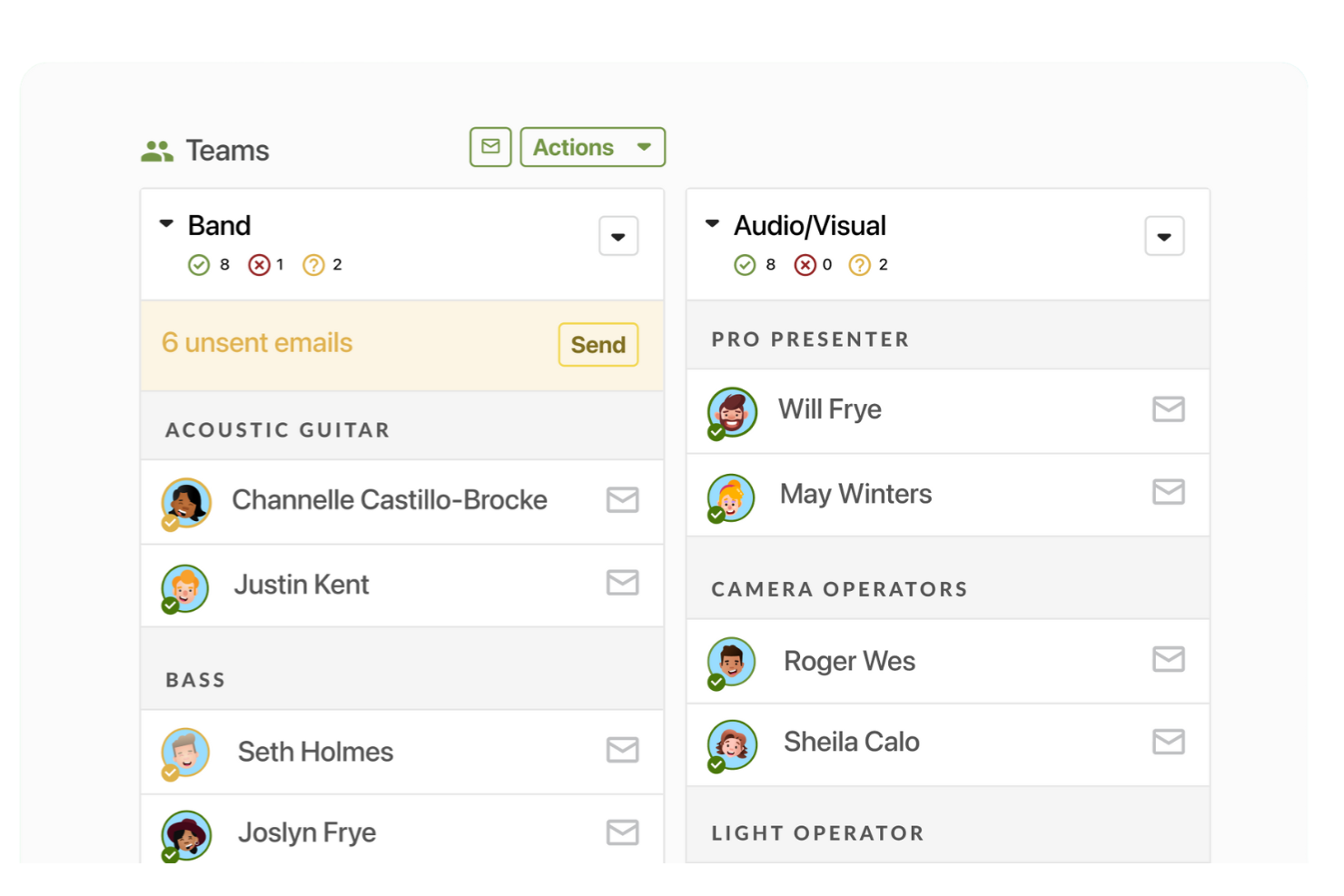
Task: Click the yellow pending icon under Audio/Visual
Action: point(859,264)
